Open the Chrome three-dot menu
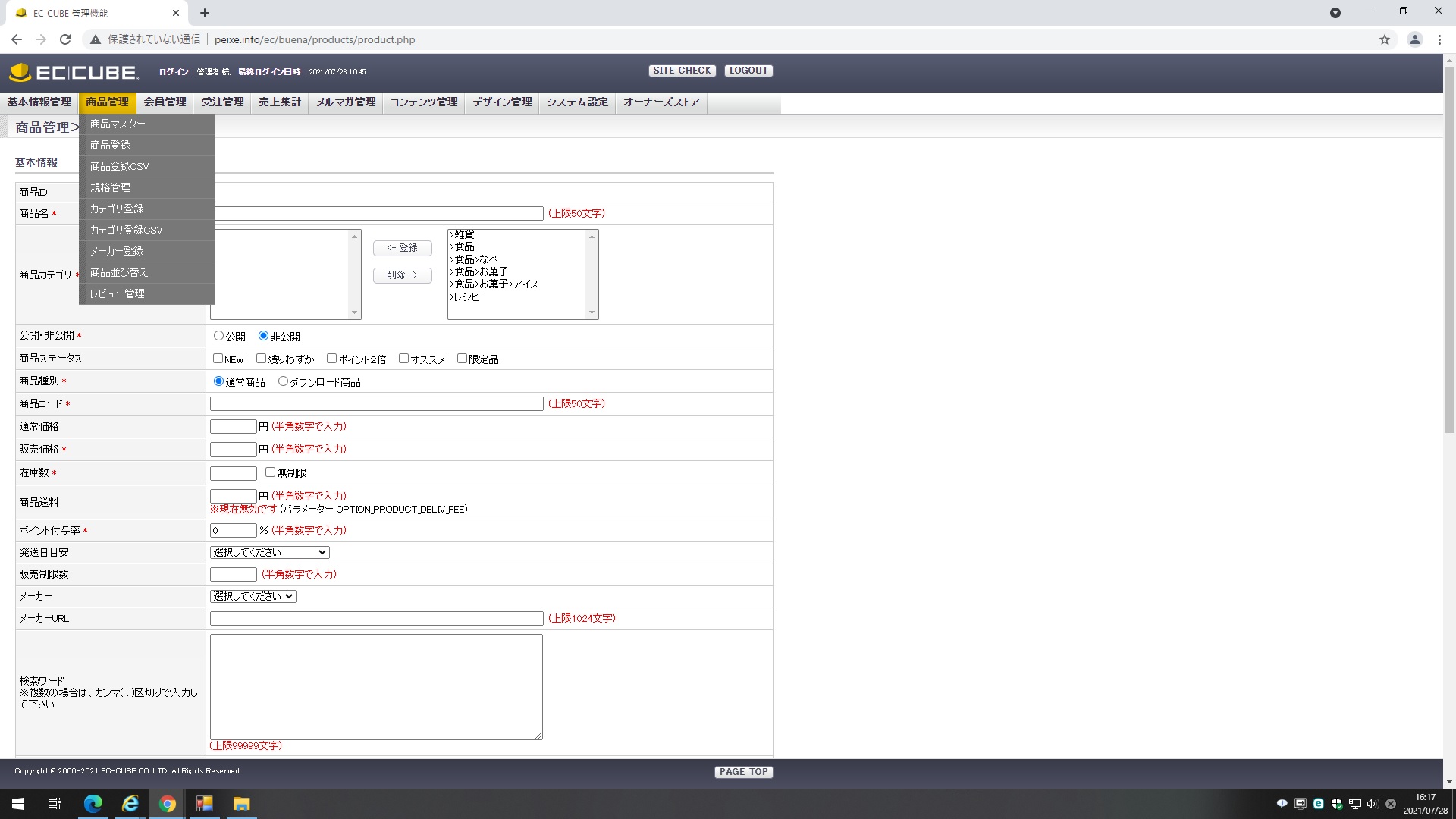Viewport: 1456px width, 819px height. coord(1439,39)
